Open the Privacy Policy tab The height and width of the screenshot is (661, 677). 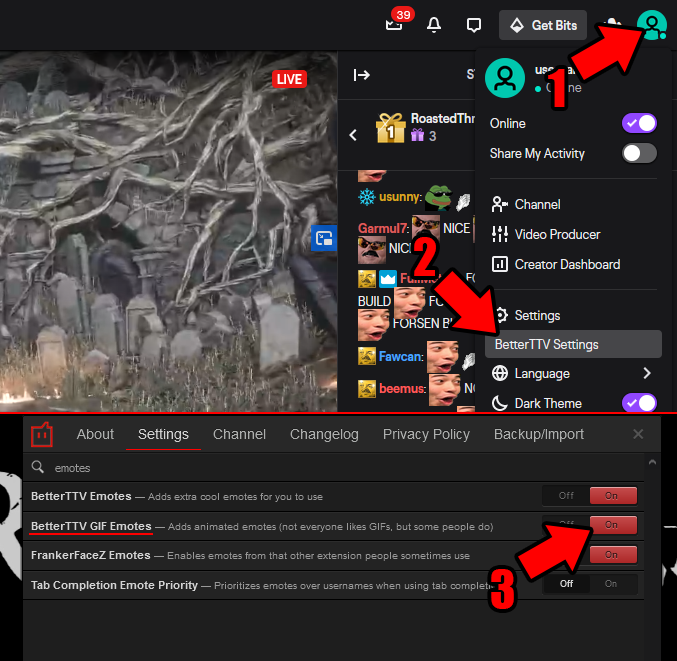pos(426,434)
